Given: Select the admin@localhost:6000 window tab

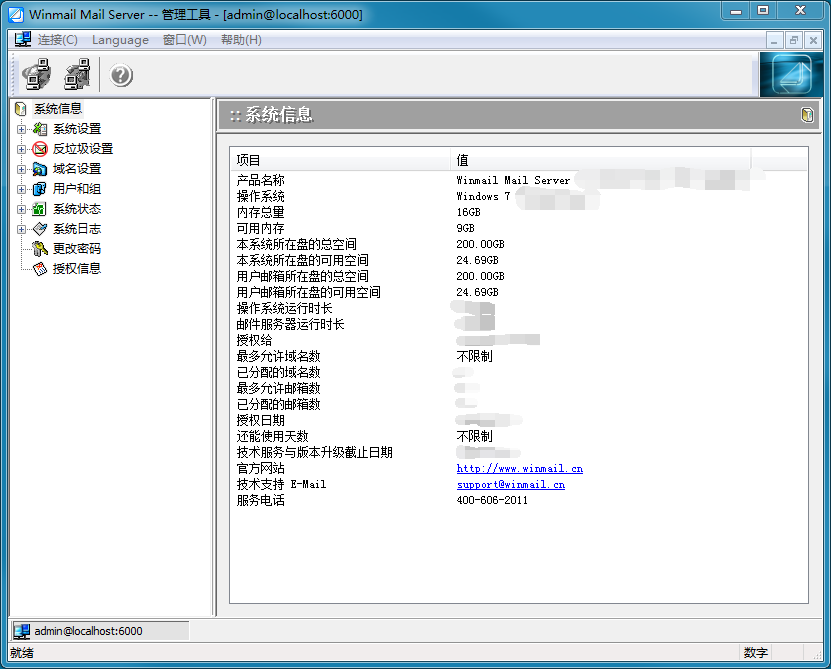Looking at the screenshot, I should [100, 631].
